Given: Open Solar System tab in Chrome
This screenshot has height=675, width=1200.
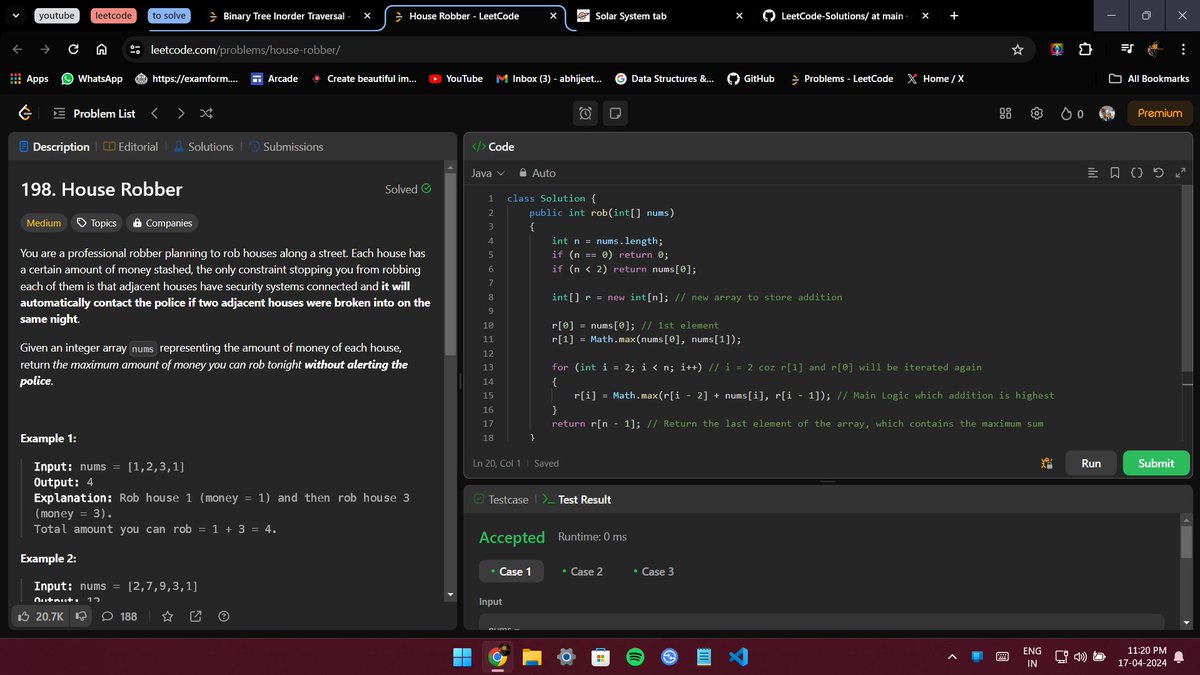Looking at the screenshot, I should click(660, 16).
